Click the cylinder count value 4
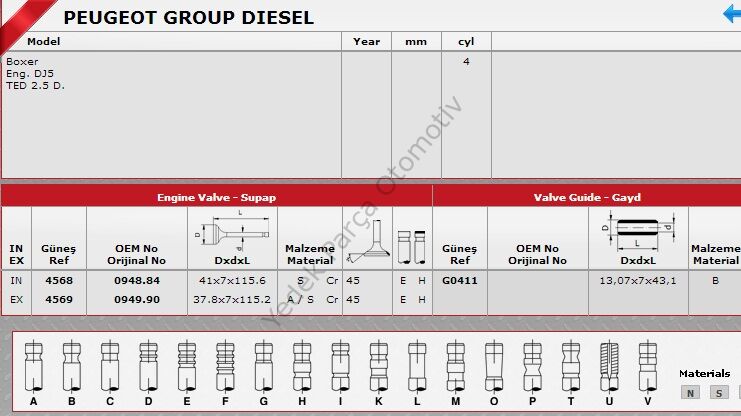The image size is (741, 416). pos(466,61)
